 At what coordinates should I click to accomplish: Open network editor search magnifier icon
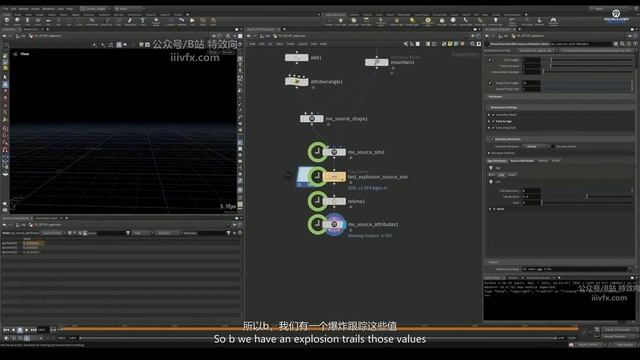pos(472,44)
